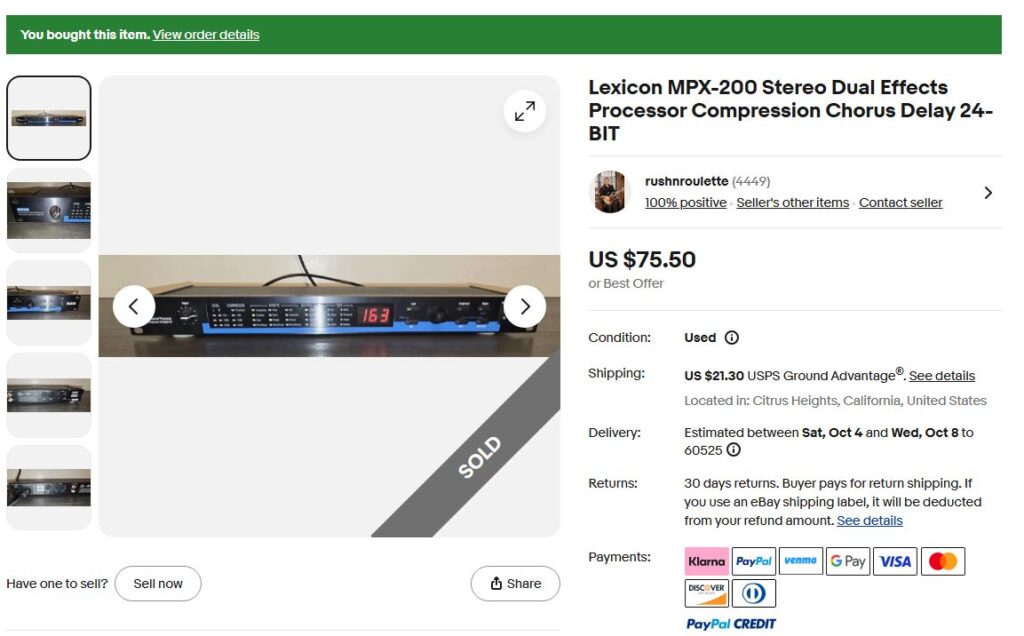Open the image enlarge view
1024x636 pixels.
point(525,110)
